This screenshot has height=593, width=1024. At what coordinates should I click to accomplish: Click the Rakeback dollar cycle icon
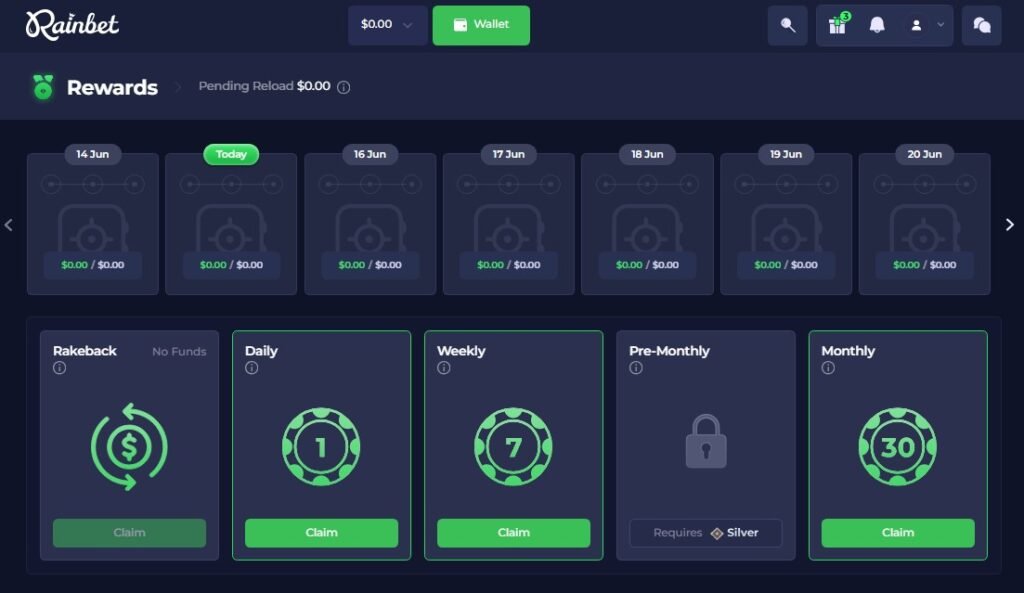click(x=129, y=447)
